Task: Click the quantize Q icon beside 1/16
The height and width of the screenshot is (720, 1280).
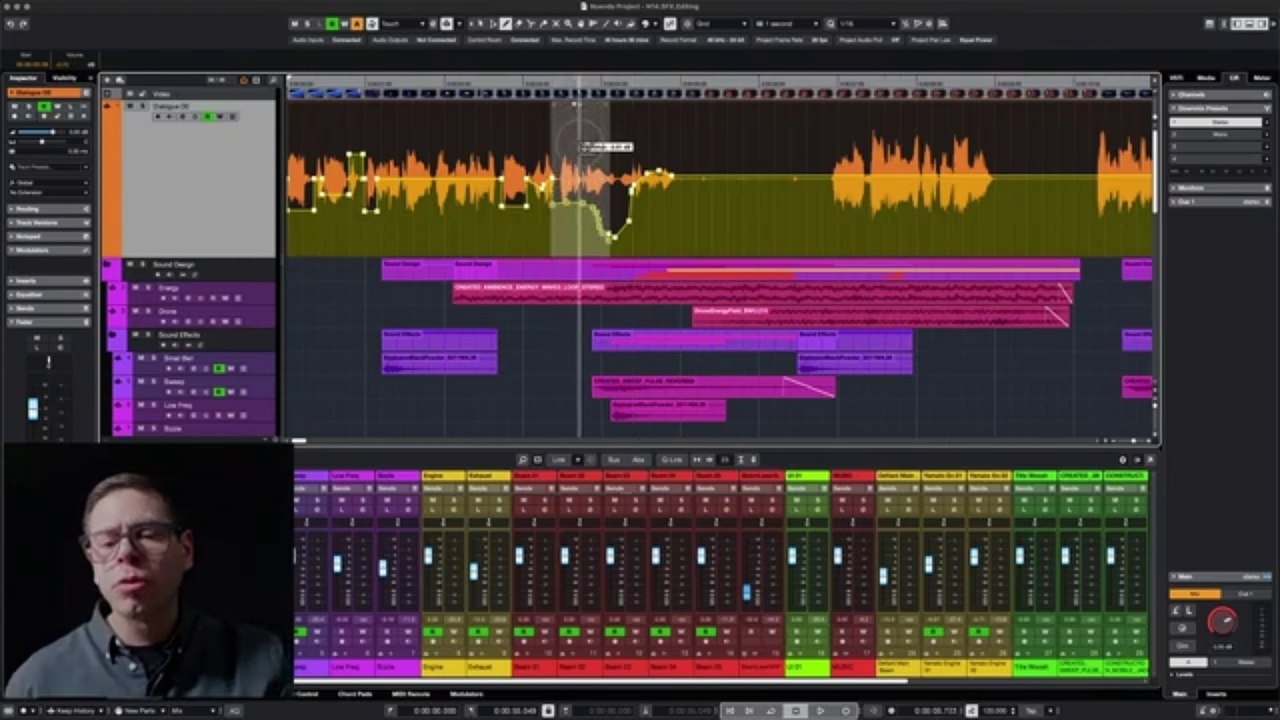Action: pyautogui.click(x=831, y=23)
